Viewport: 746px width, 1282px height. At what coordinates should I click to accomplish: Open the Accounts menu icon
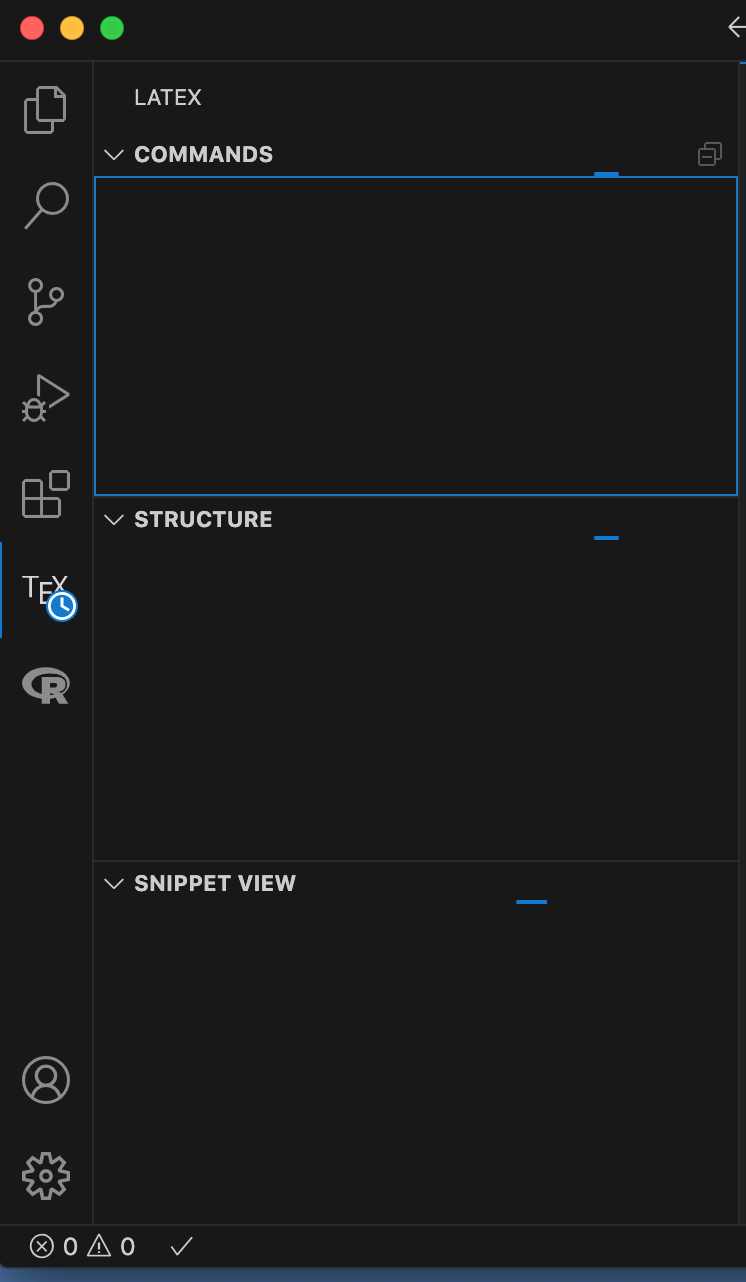(x=45, y=1080)
